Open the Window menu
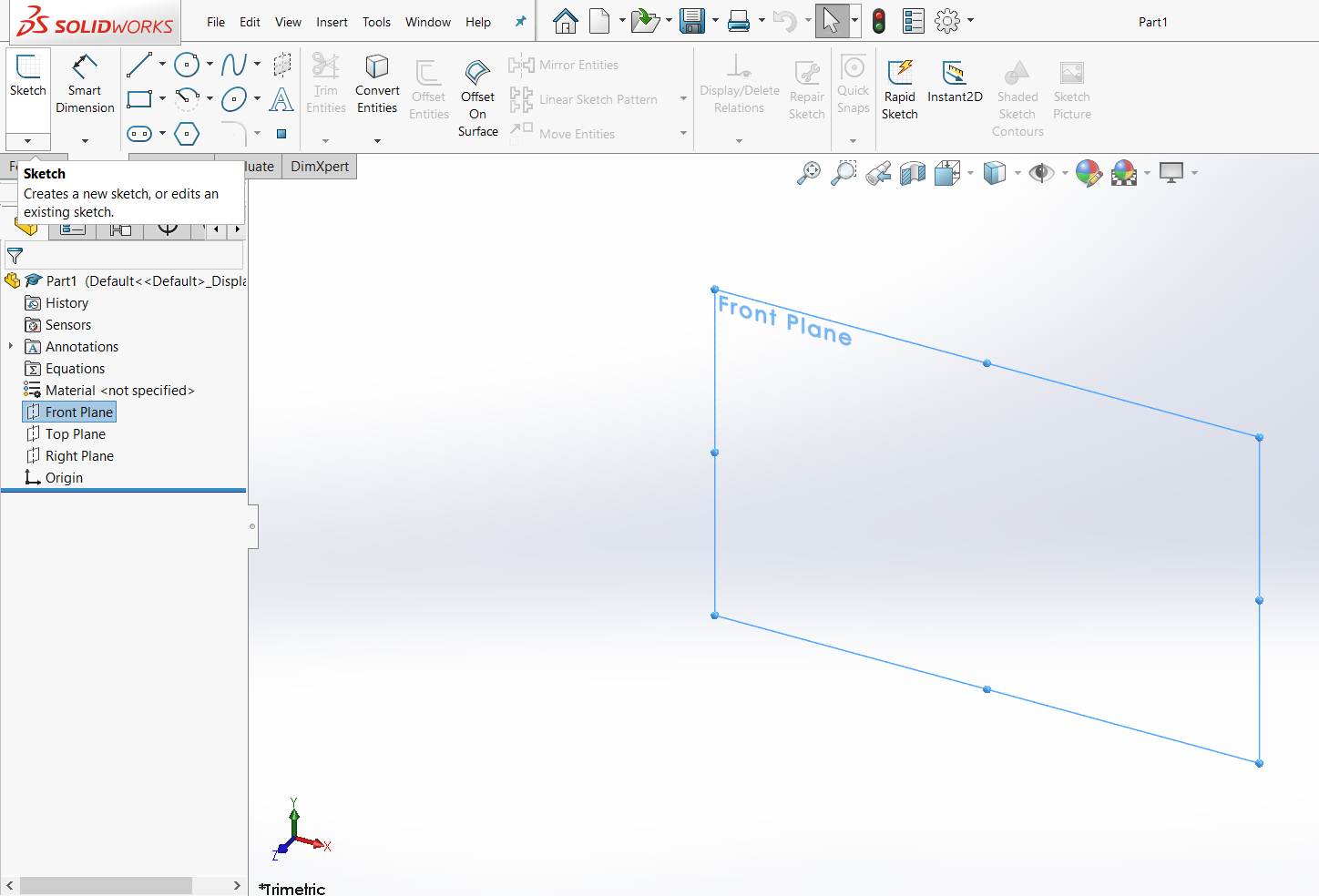 coord(428,22)
